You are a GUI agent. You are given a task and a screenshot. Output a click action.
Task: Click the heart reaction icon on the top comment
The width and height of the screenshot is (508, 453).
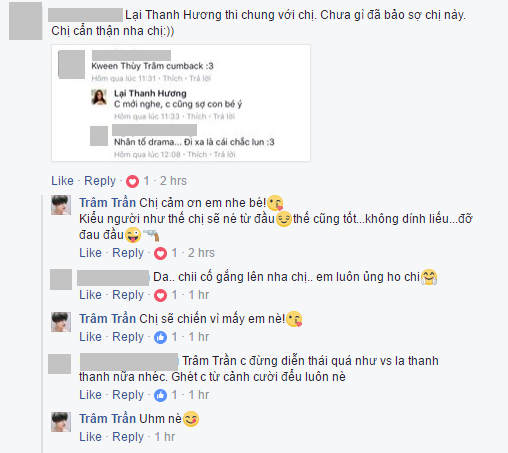tap(132, 181)
